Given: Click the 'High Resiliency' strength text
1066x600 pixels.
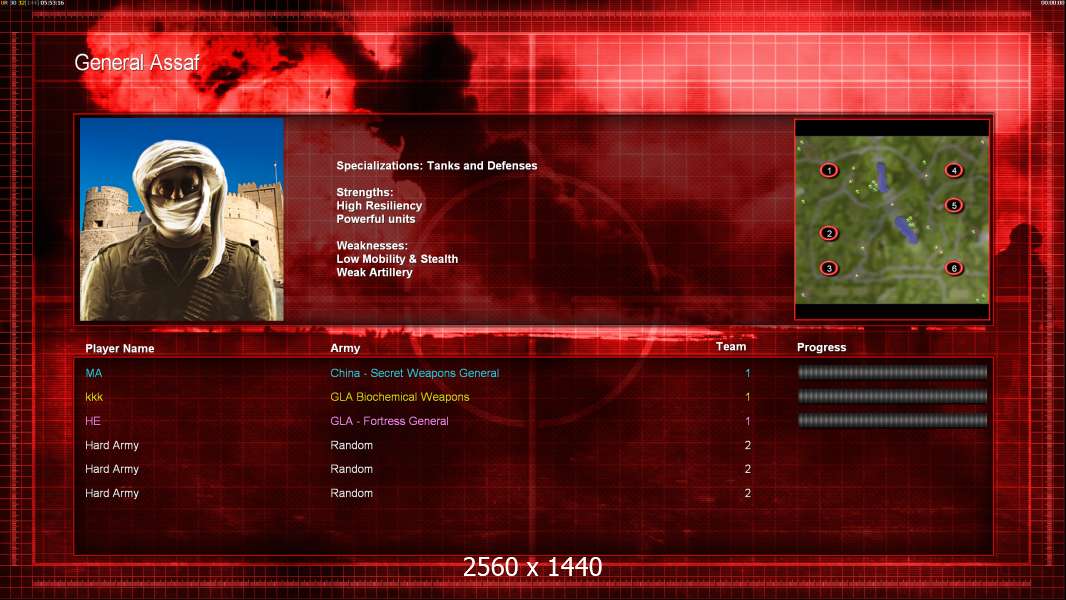Looking at the screenshot, I should pos(379,205).
